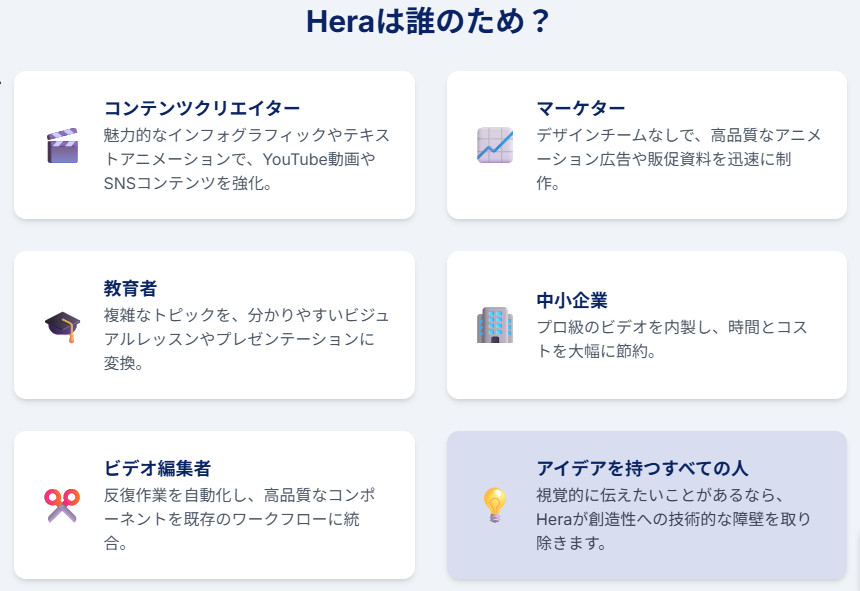Screen dimensions: 860x591
Task: Click the YouTube動画 and SNS content description
Action: (246, 159)
